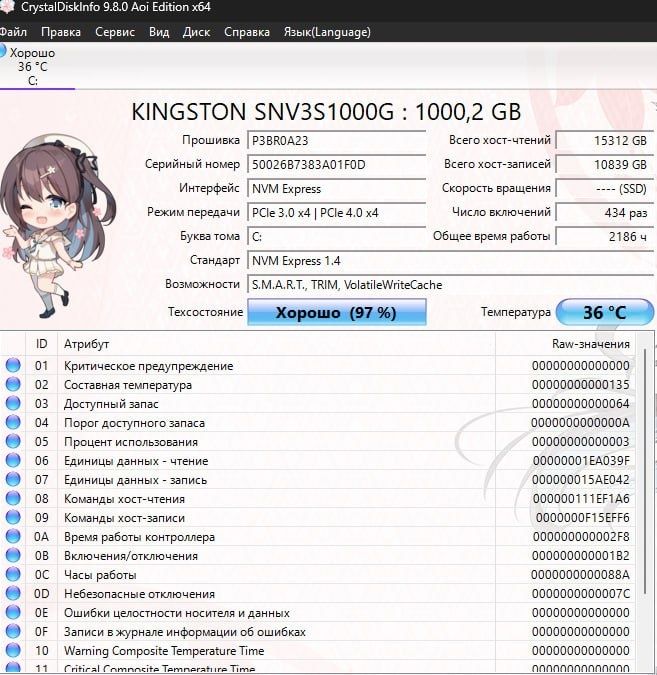The width and height of the screenshot is (657, 675).
Task: Click the attribute list vertical scrollbar
Action: pyautogui.click(x=645, y=471)
